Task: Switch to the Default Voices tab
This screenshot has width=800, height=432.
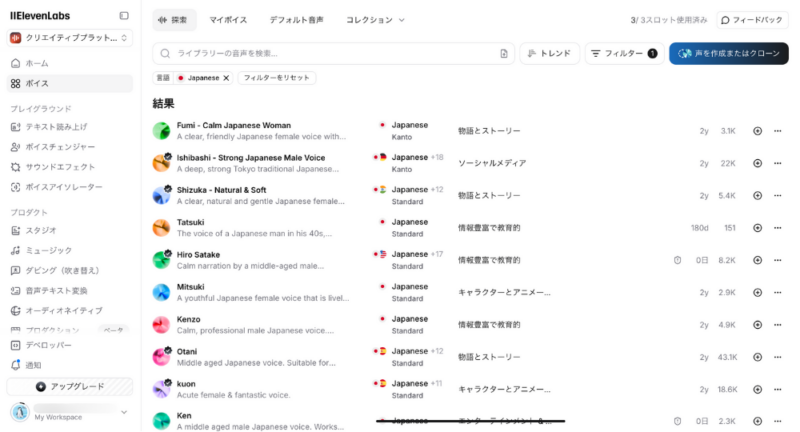Action: coord(296,20)
